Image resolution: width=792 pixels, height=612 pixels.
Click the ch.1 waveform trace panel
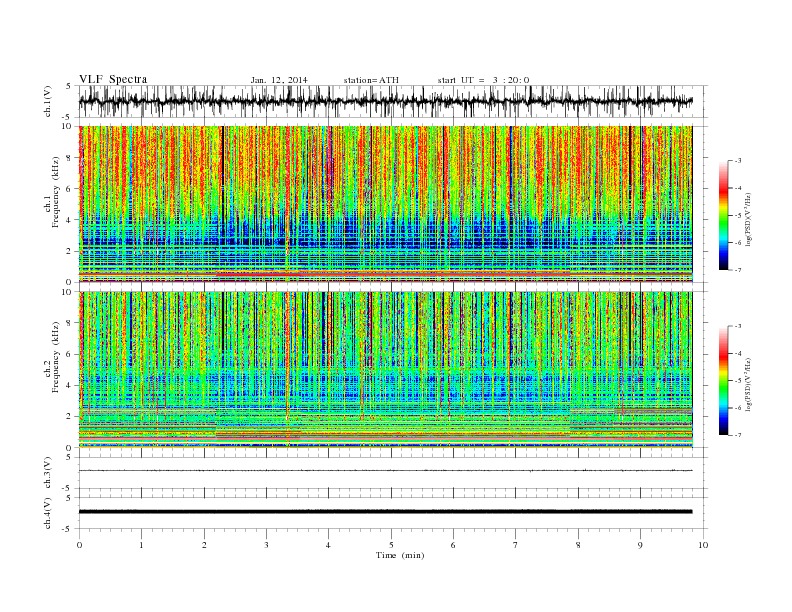pyautogui.click(x=393, y=101)
